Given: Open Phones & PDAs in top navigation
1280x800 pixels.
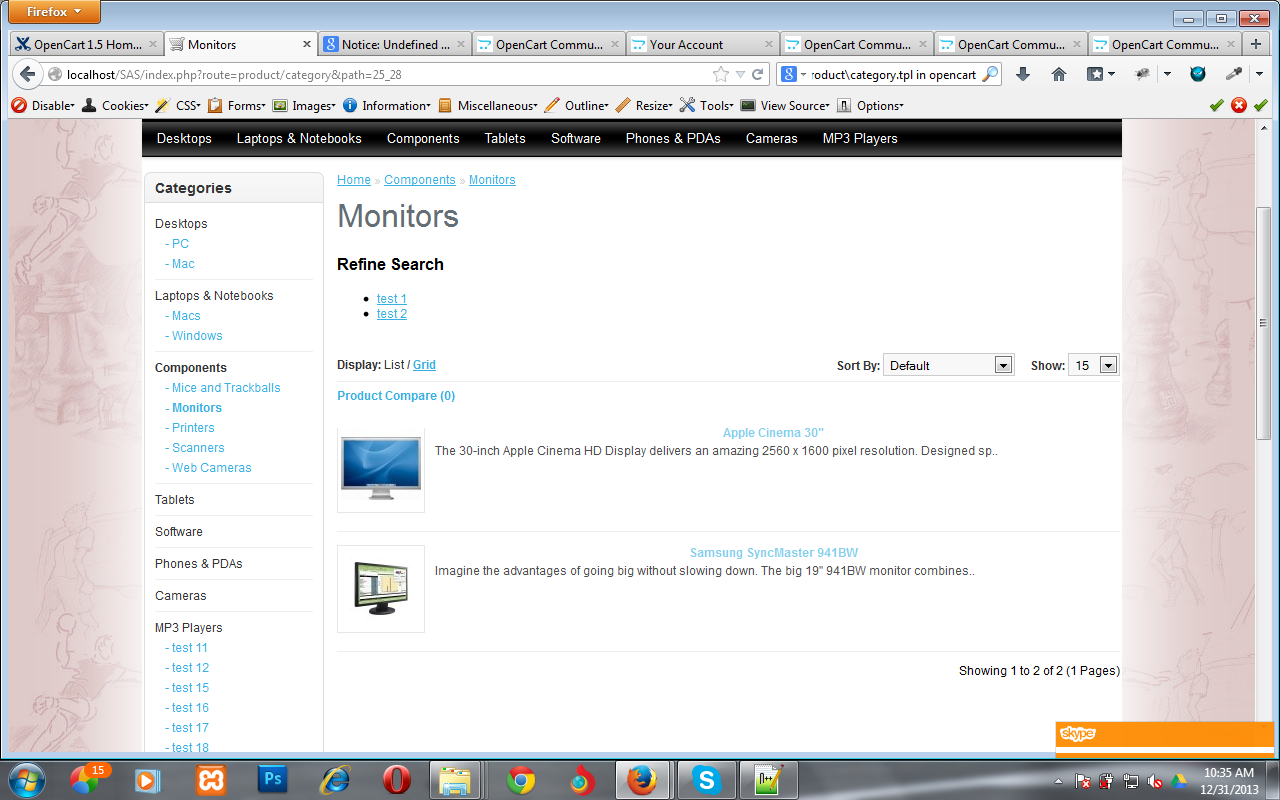Looking at the screenshot, I should point(673,138).
